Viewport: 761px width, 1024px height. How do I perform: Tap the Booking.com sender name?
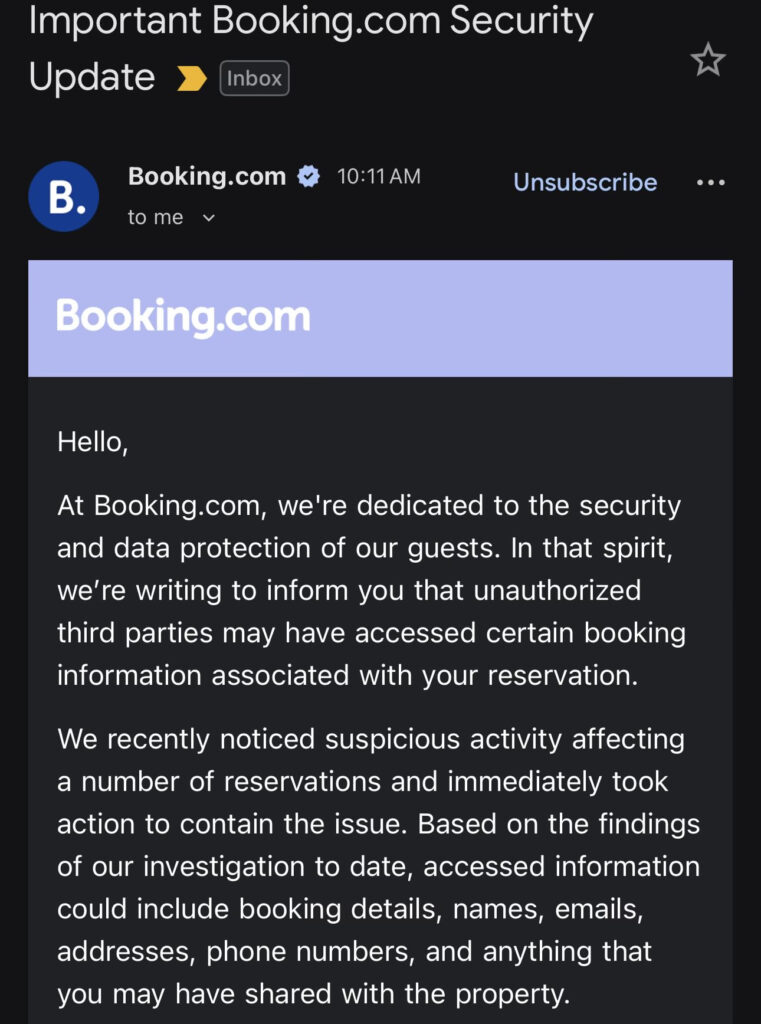[x=207, y=177]
